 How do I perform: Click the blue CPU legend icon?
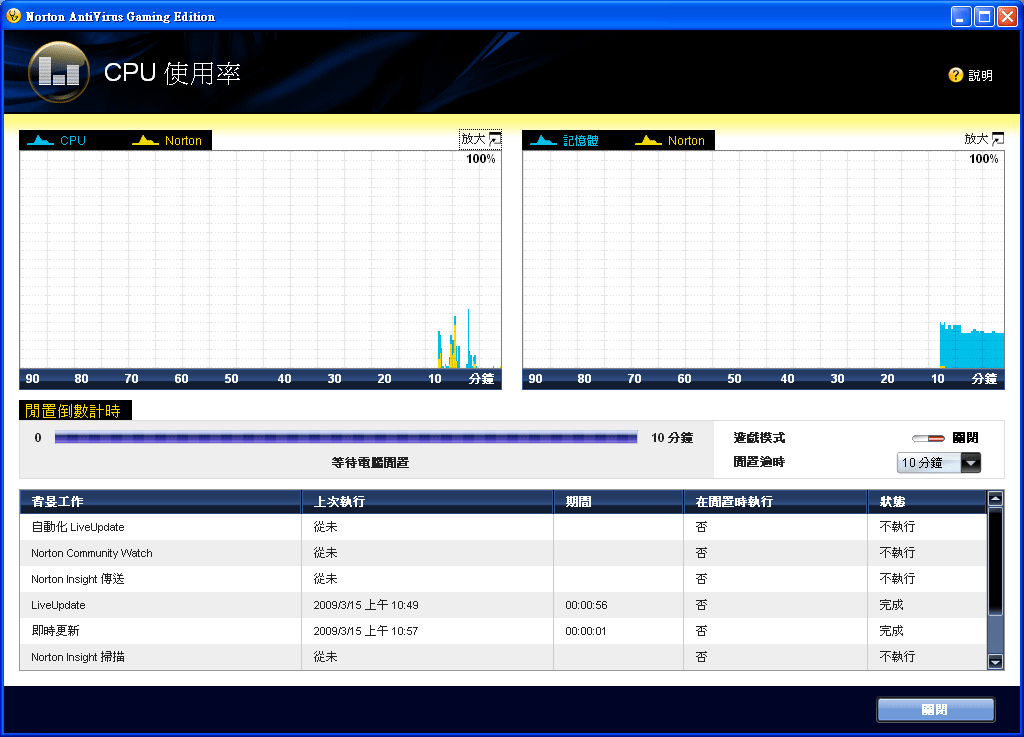(x=40, y=140)
